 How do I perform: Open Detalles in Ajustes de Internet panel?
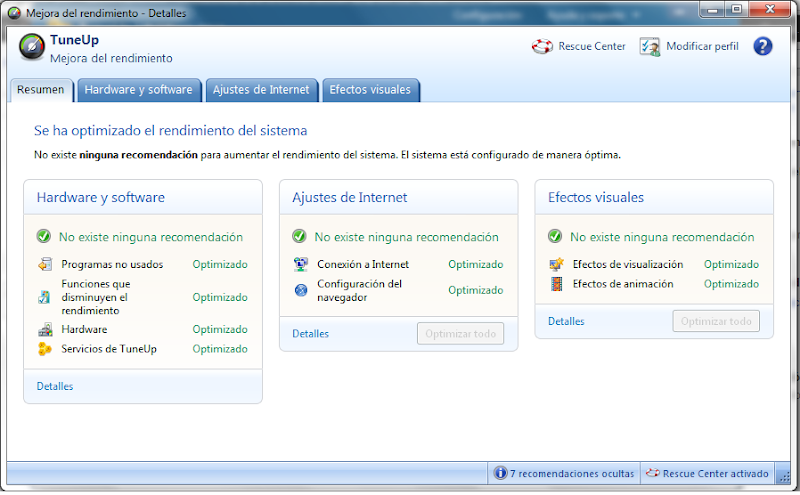(x=310, y=334)
